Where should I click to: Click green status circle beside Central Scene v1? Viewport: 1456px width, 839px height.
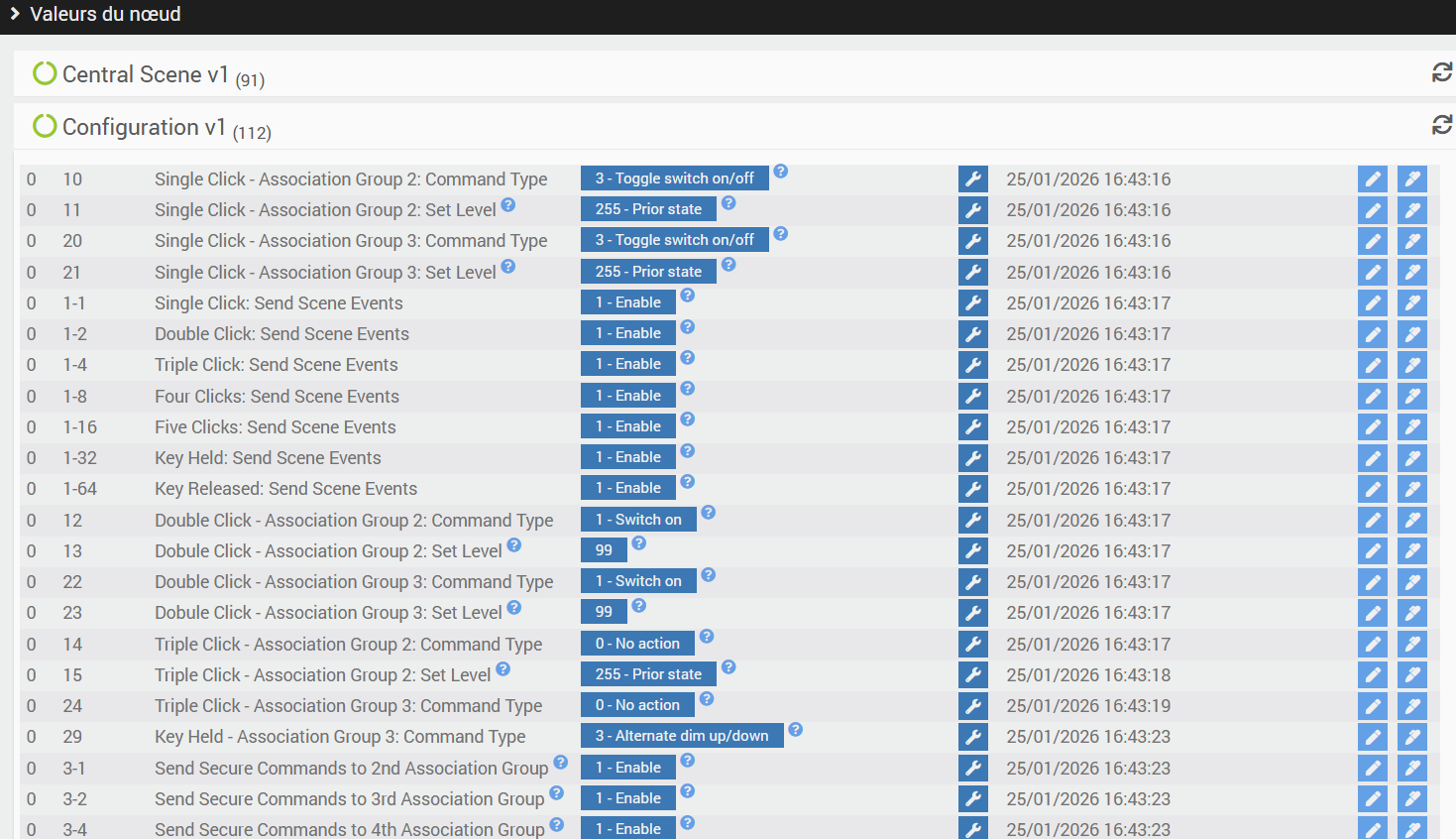45,73
